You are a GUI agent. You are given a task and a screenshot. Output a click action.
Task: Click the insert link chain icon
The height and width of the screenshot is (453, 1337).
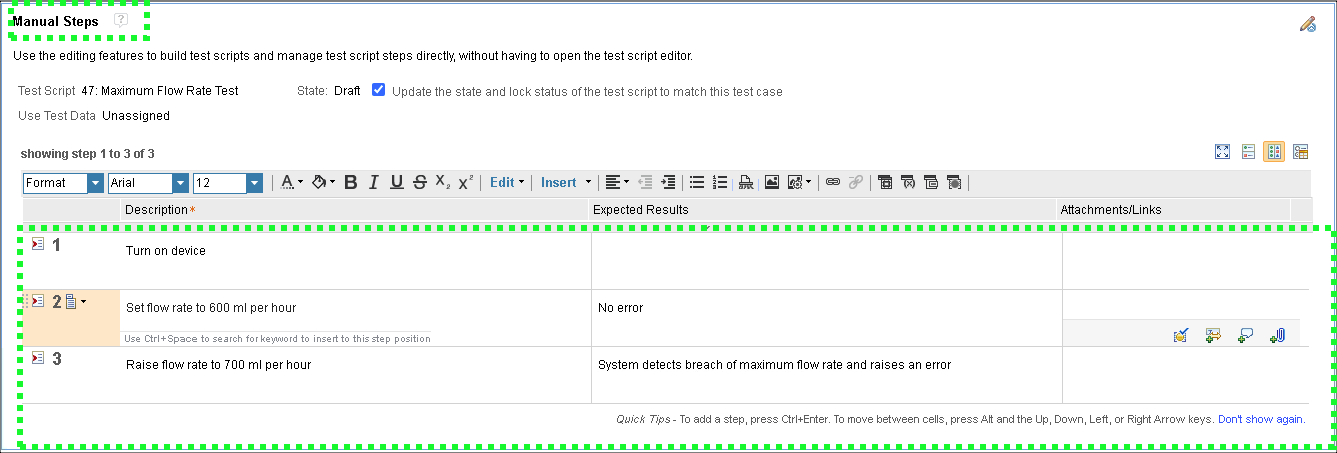(832, 182)
